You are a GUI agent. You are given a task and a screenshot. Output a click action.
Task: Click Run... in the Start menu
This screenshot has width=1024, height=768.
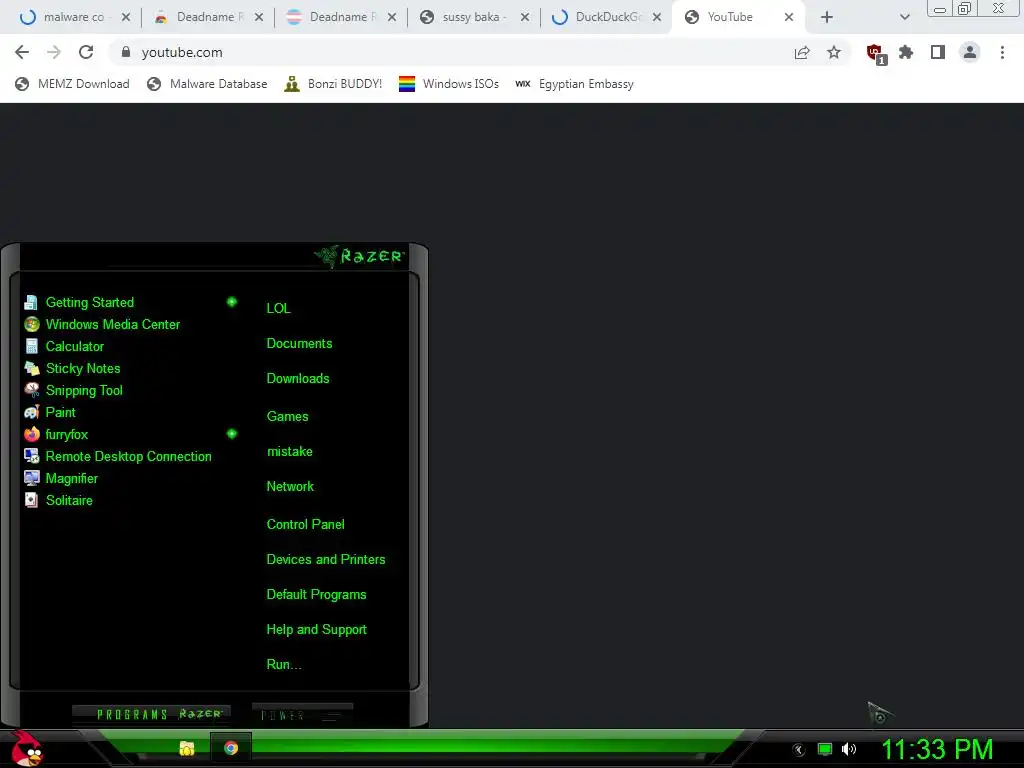click(283, 665)
